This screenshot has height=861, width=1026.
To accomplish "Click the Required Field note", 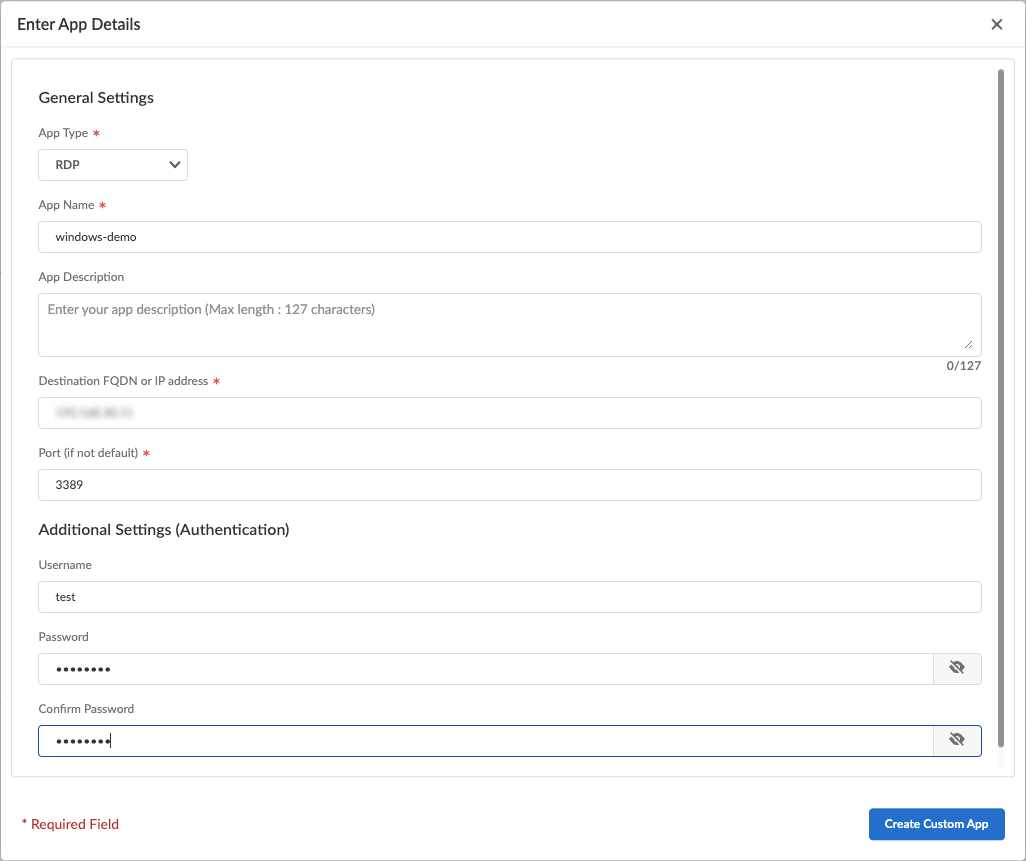I will pyautogui.click(x=74, y=824).
